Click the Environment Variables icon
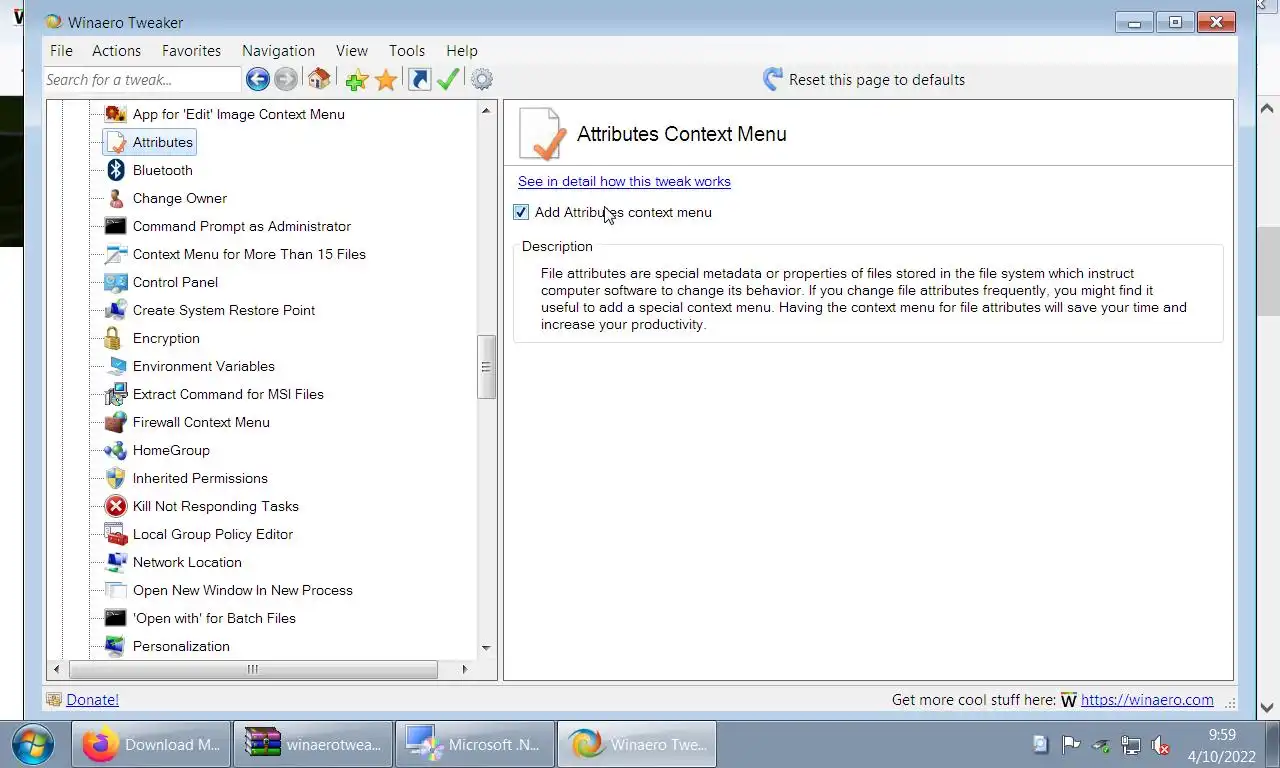1280x768 pixels. pyautogui.click(x=116, y=366)
